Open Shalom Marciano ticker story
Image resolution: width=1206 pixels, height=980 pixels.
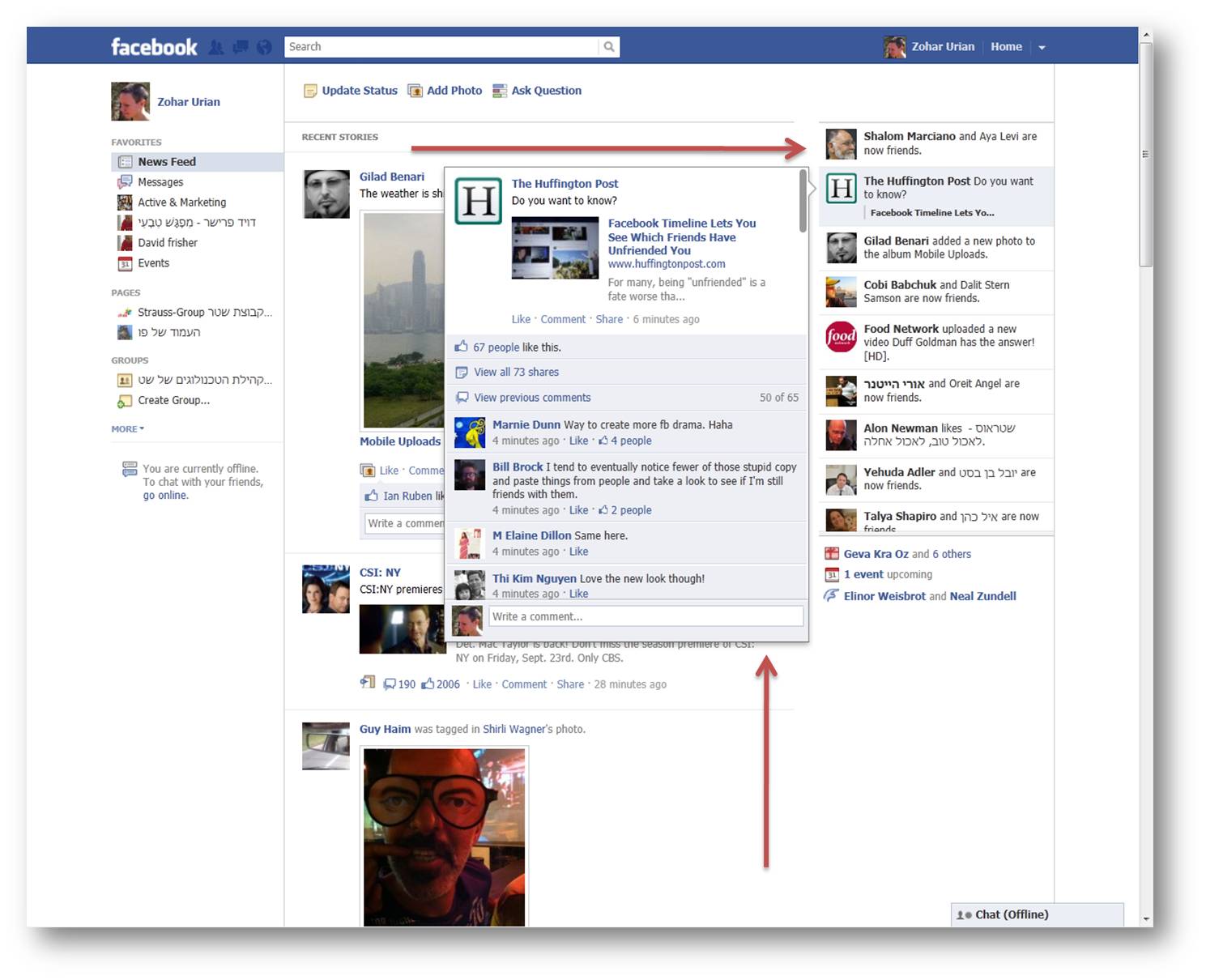click(x=936, y=144)
